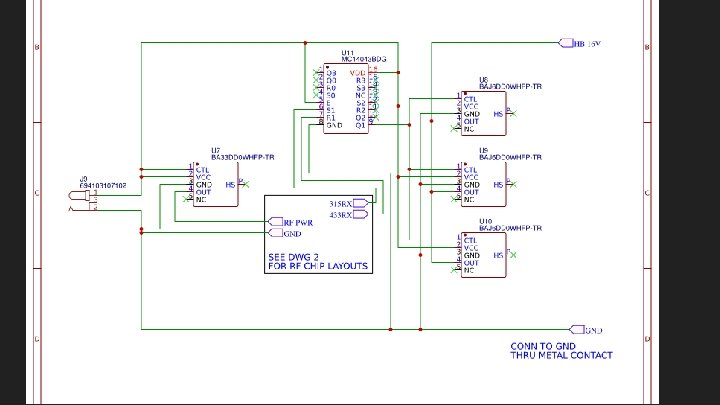The width and height of the screenshot is (720, 405).
Task: Click the junction dot on U11 VDD wire
Action: pyautogui.click(x=398, y=73)
